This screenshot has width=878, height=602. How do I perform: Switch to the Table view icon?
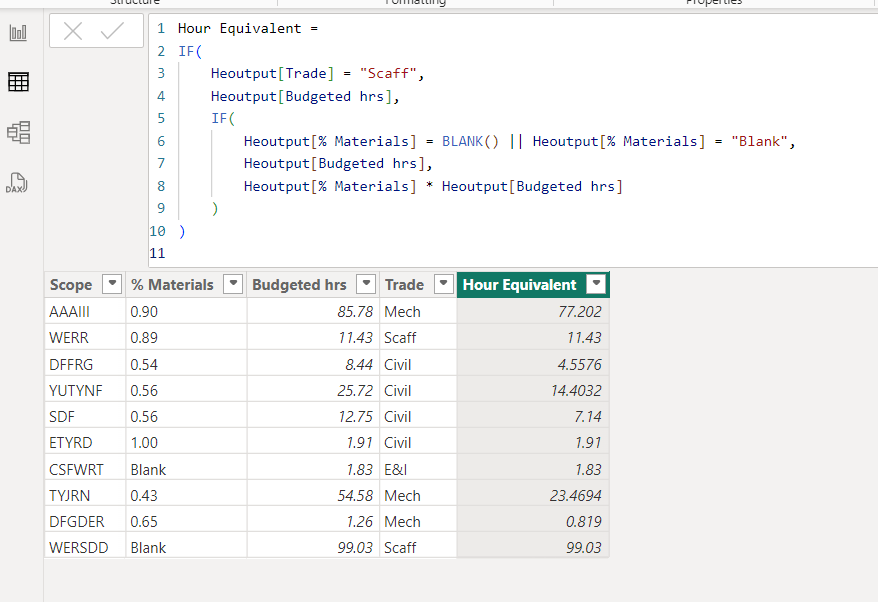coord(18,82)
